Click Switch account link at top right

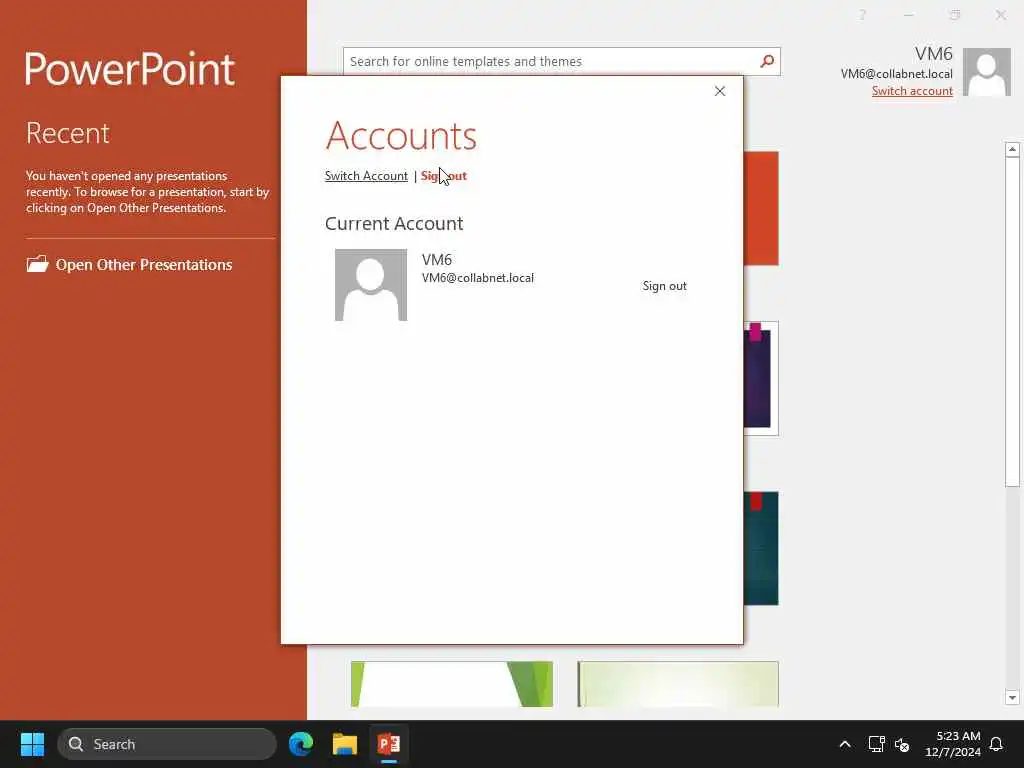[x=912, y=91]
